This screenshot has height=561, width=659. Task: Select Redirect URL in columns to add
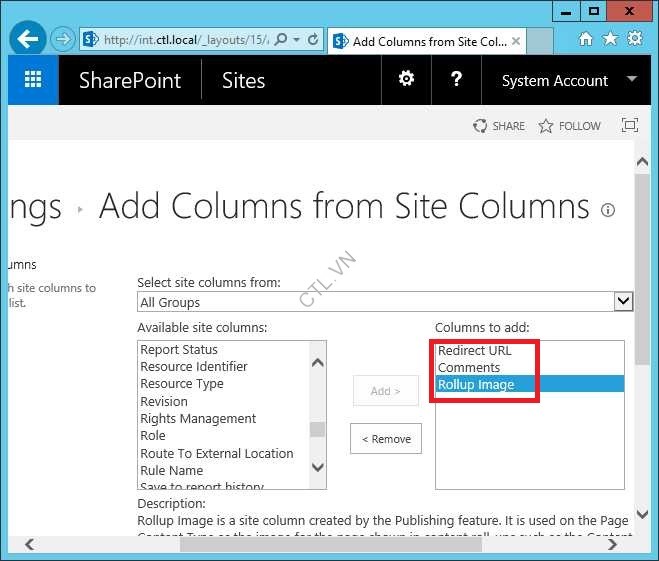475,350
